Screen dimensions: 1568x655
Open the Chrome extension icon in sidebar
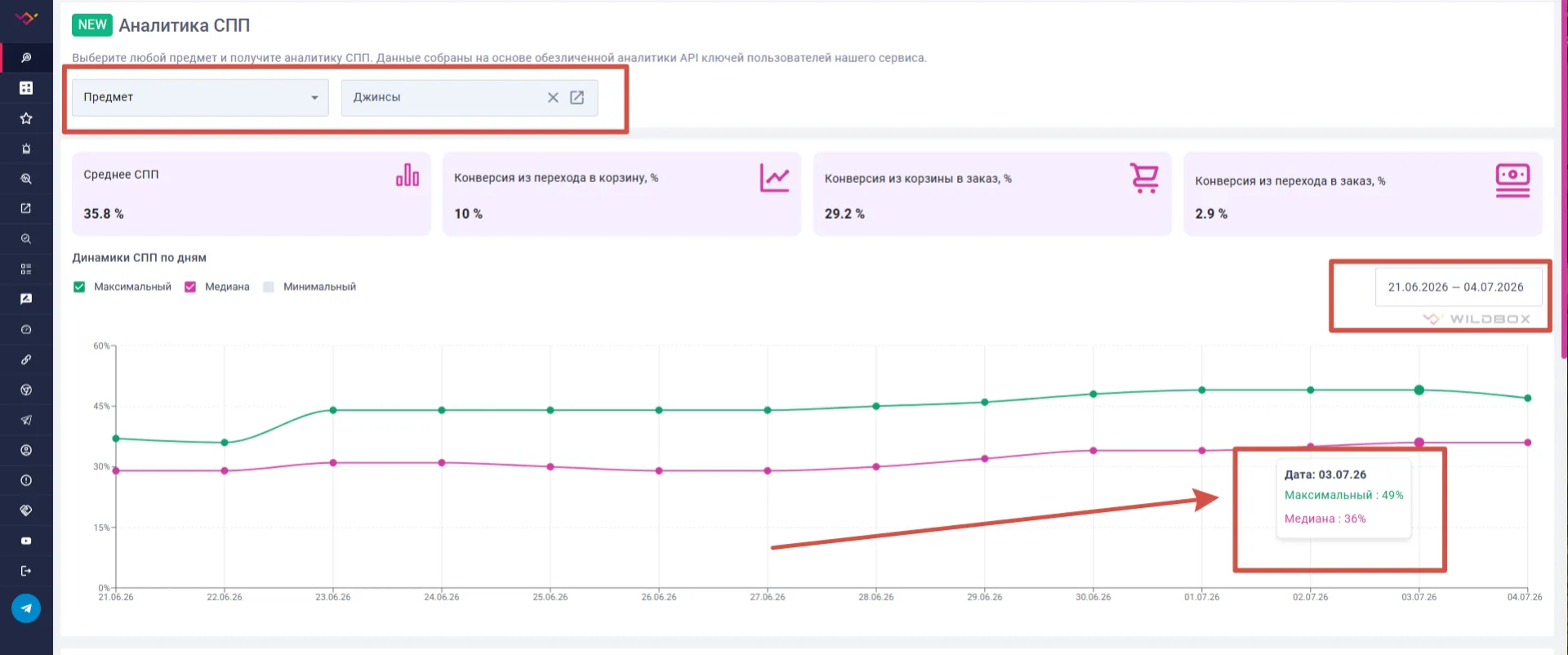click(26, 390)
